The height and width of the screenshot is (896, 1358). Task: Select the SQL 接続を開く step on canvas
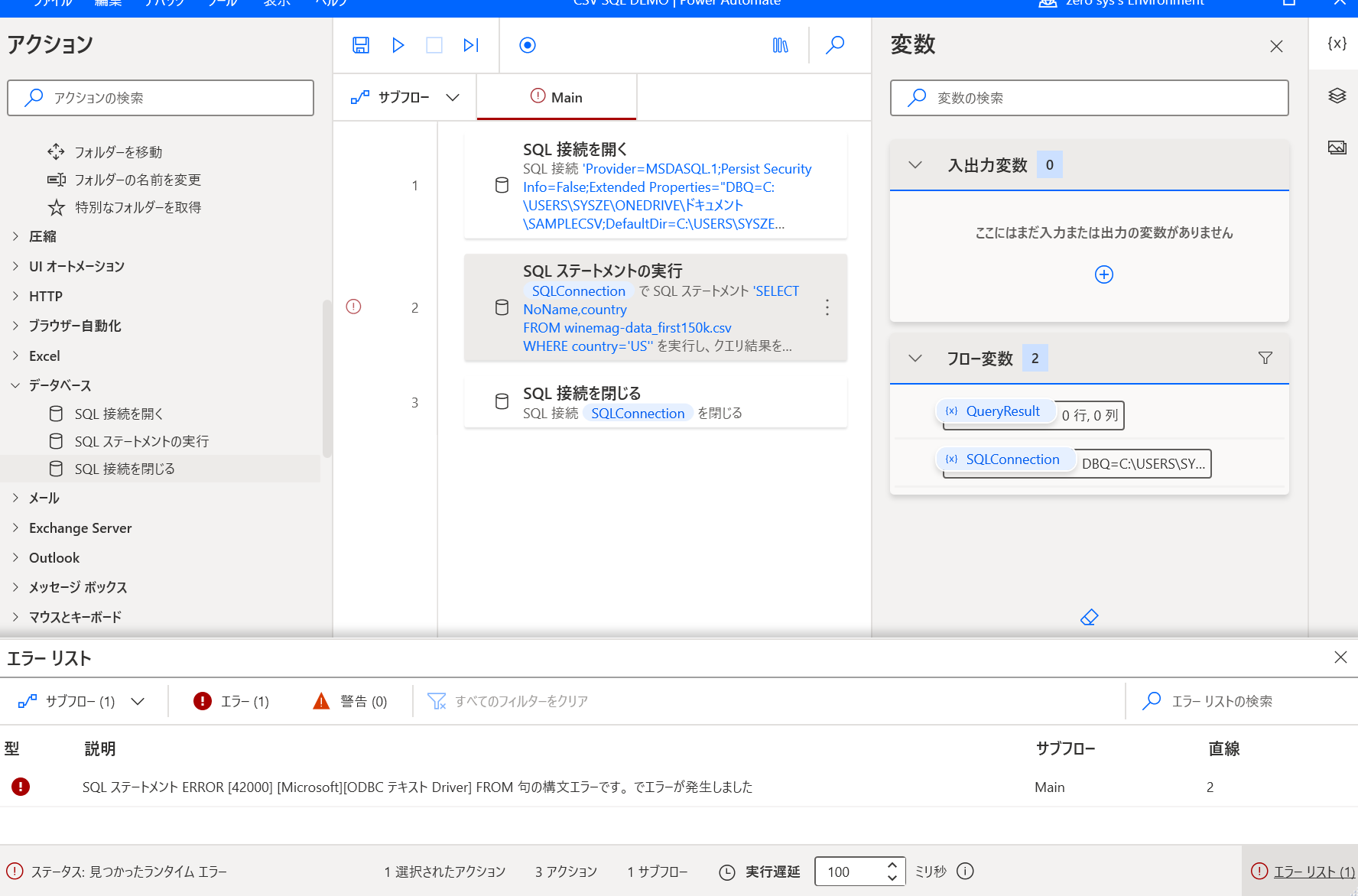click(x=655, y=186)
